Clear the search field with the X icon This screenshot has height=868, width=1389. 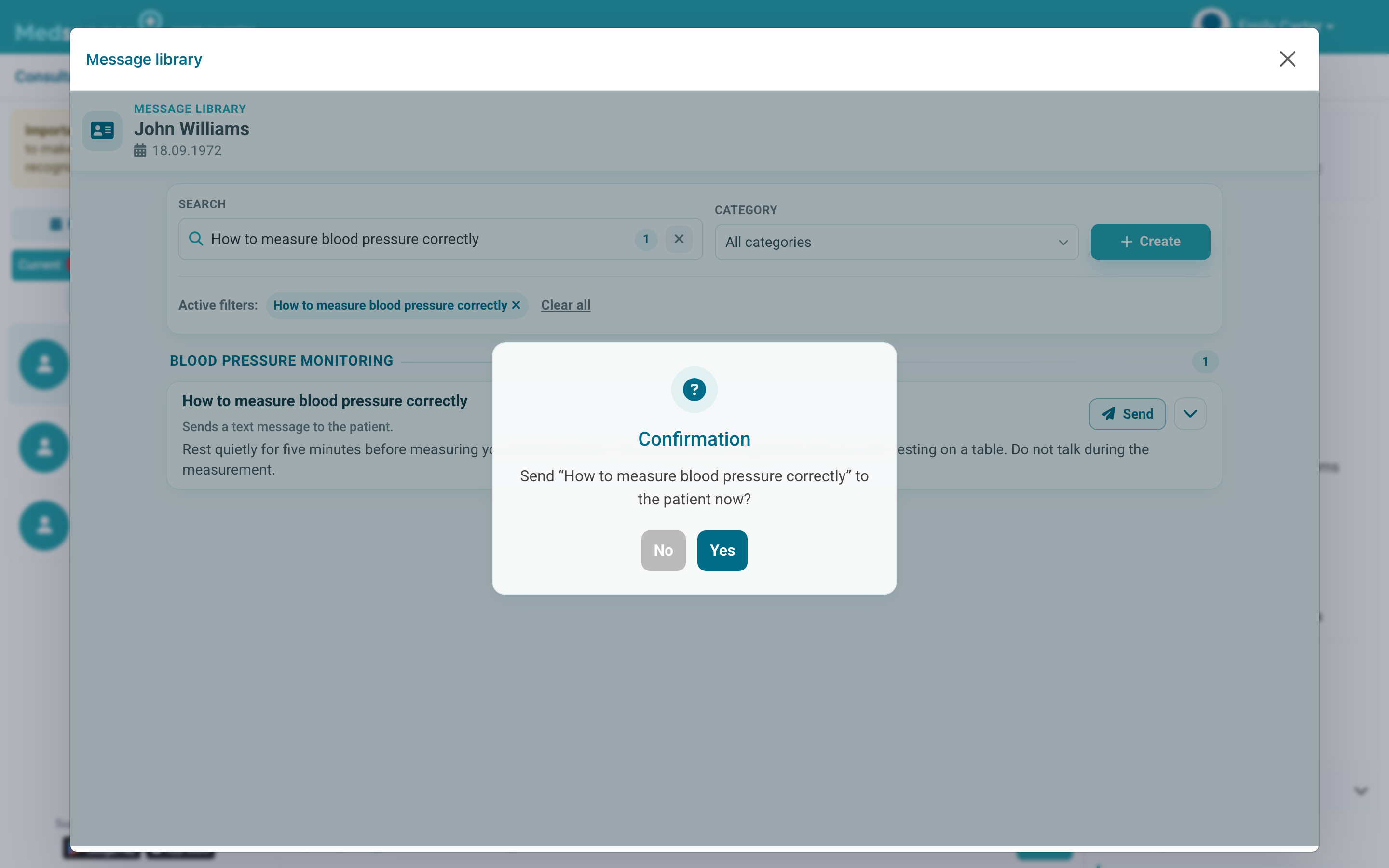click(679, 239)
